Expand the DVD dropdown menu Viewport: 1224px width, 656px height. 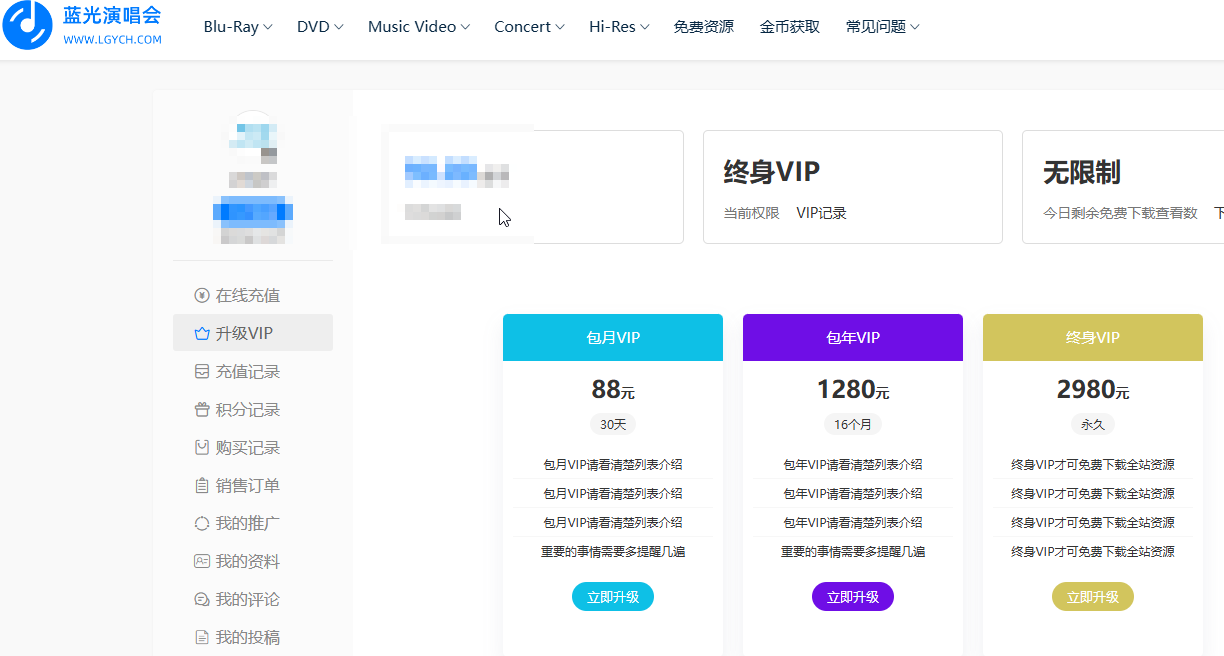tap(320, 27)
